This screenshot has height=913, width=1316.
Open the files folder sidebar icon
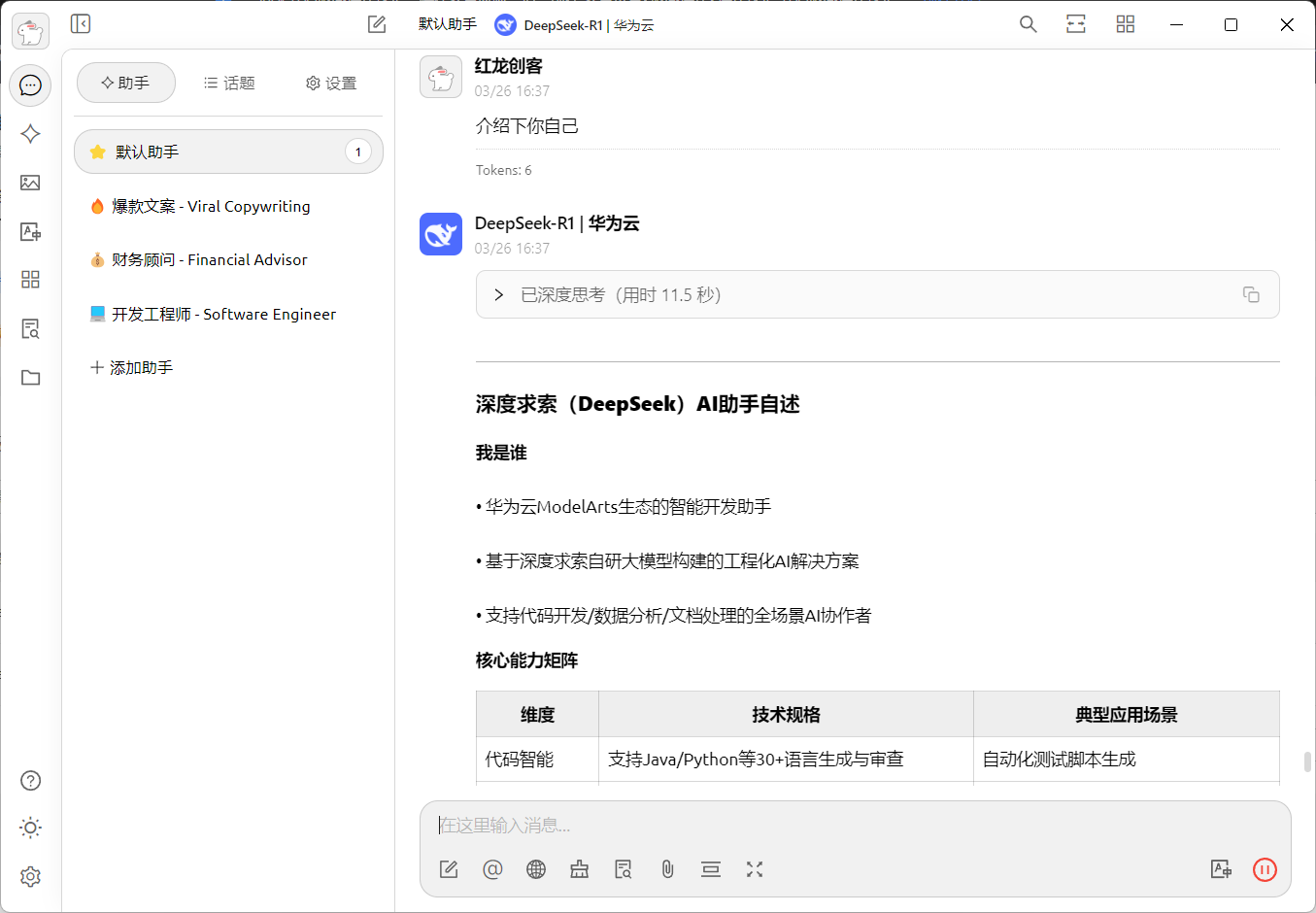point(30,377)
